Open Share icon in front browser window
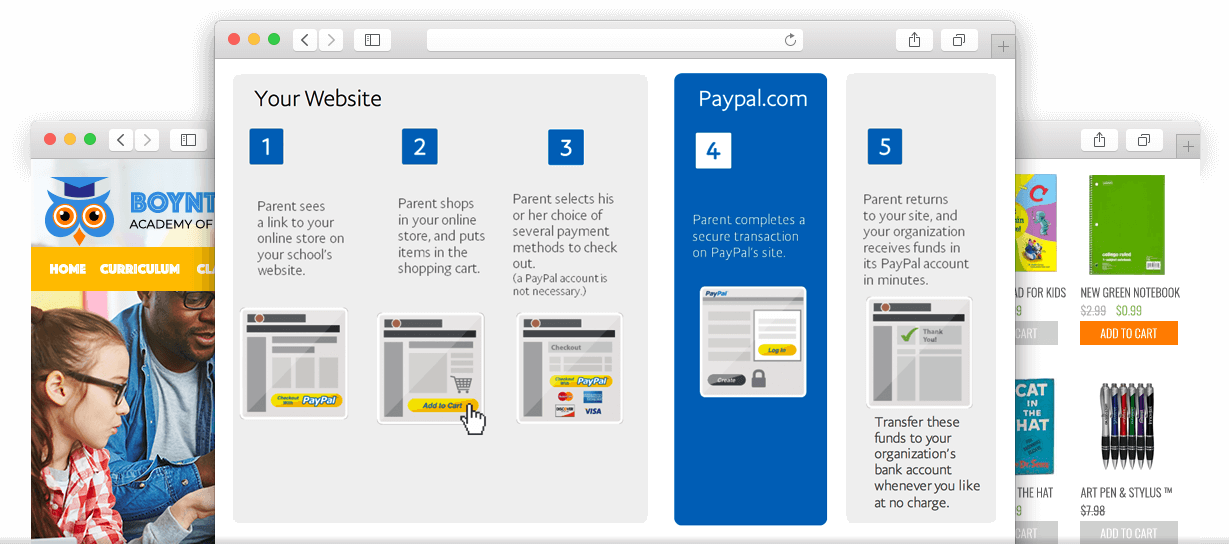Image resolution: width=1229 pixels, height=544 pixels. pyautogui.click(x=914, y=40)
